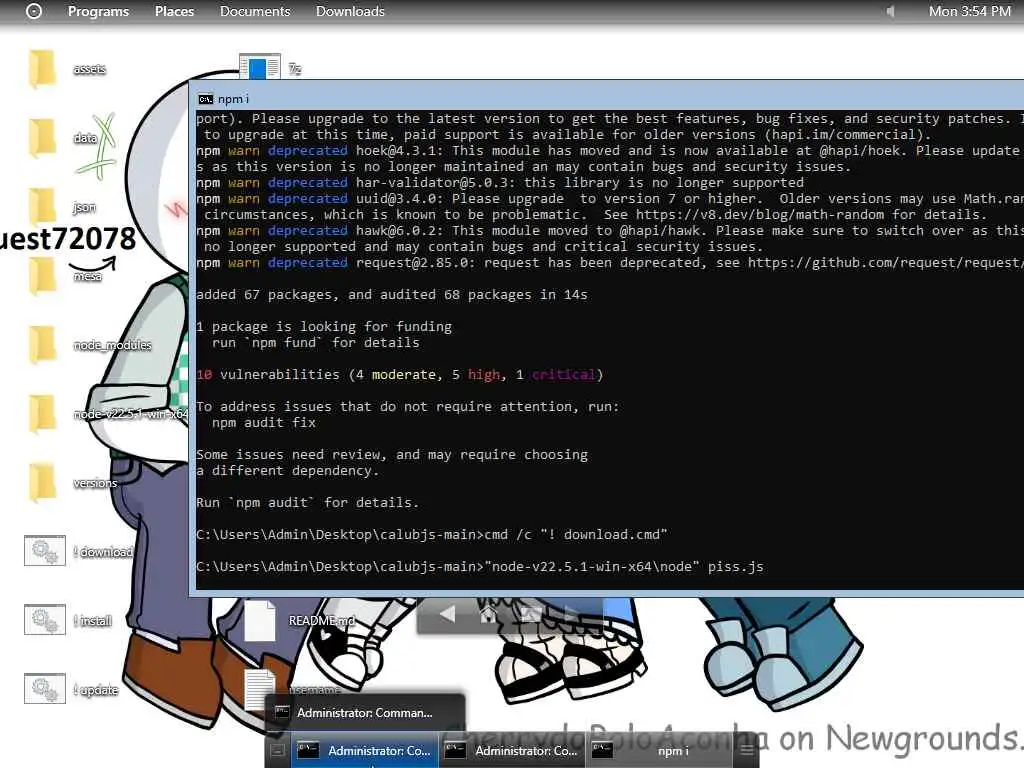This screenshot has height=768, width=1024.
Task: Click '1 package is looking for funding' line
Action: point(324,327)
